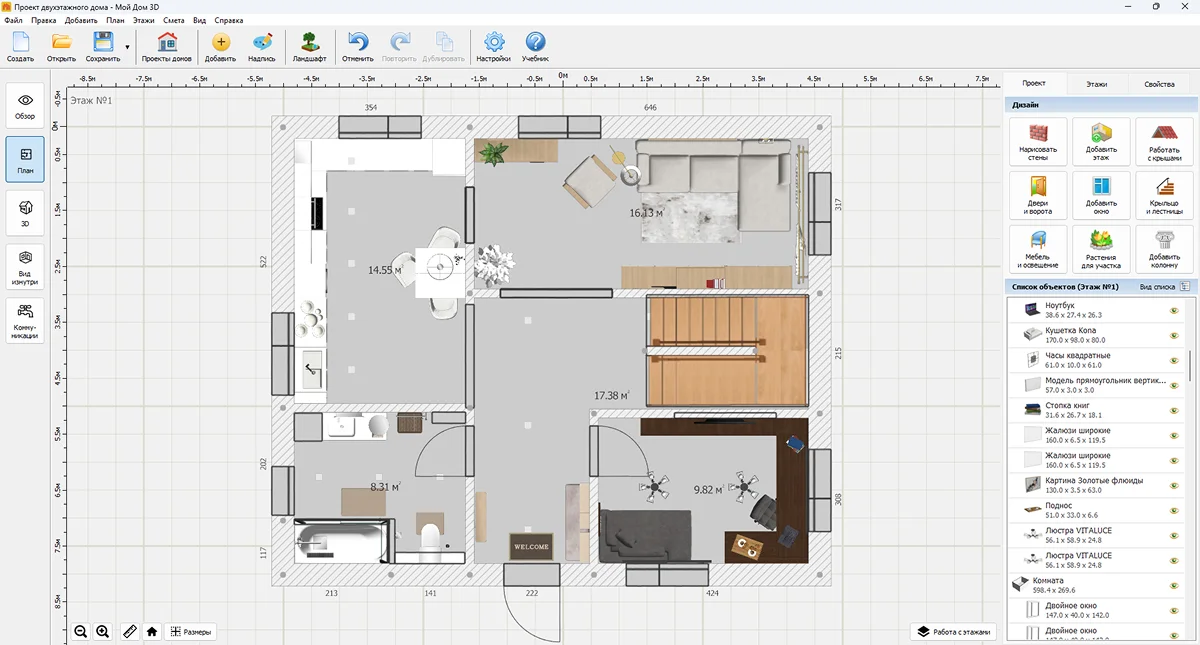Click the Добавить колонну button
This screenshot has width=1200, height=645.
click(1164, 250)
